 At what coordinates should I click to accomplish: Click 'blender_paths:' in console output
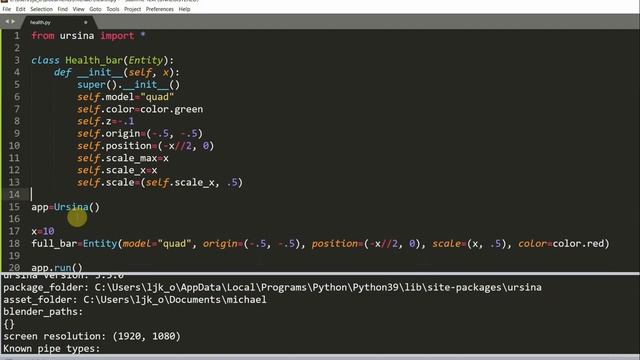point(43,312)
